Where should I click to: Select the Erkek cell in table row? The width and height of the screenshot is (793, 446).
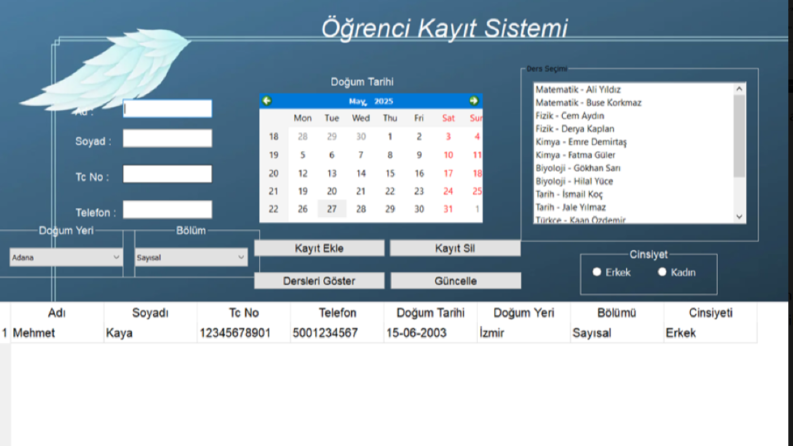click(x=711, y=333)
